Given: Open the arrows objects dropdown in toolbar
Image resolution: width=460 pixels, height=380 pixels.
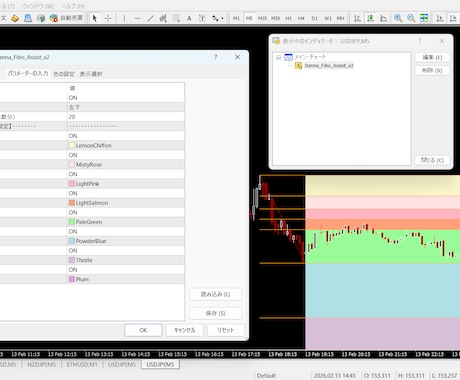Looking at the screenshot, I should coord(218,18).
